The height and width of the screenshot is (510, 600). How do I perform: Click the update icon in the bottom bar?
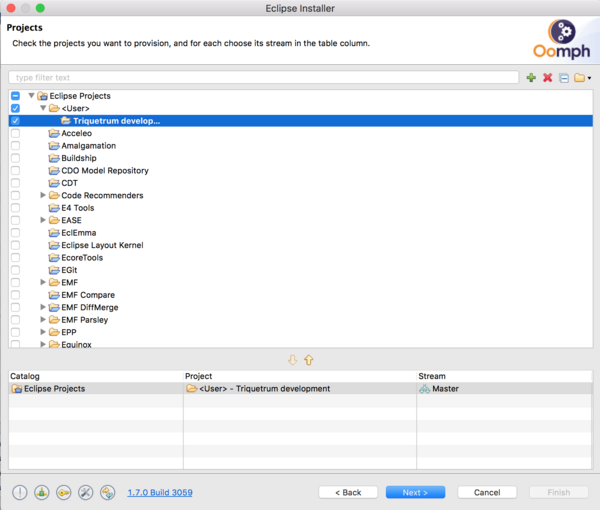(x=108, y=492)
